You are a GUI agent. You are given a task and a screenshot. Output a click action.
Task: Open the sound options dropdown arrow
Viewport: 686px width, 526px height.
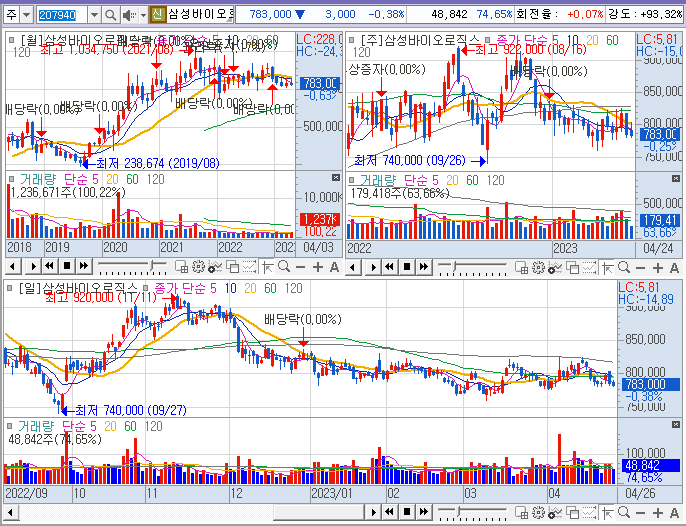(144, 15)
